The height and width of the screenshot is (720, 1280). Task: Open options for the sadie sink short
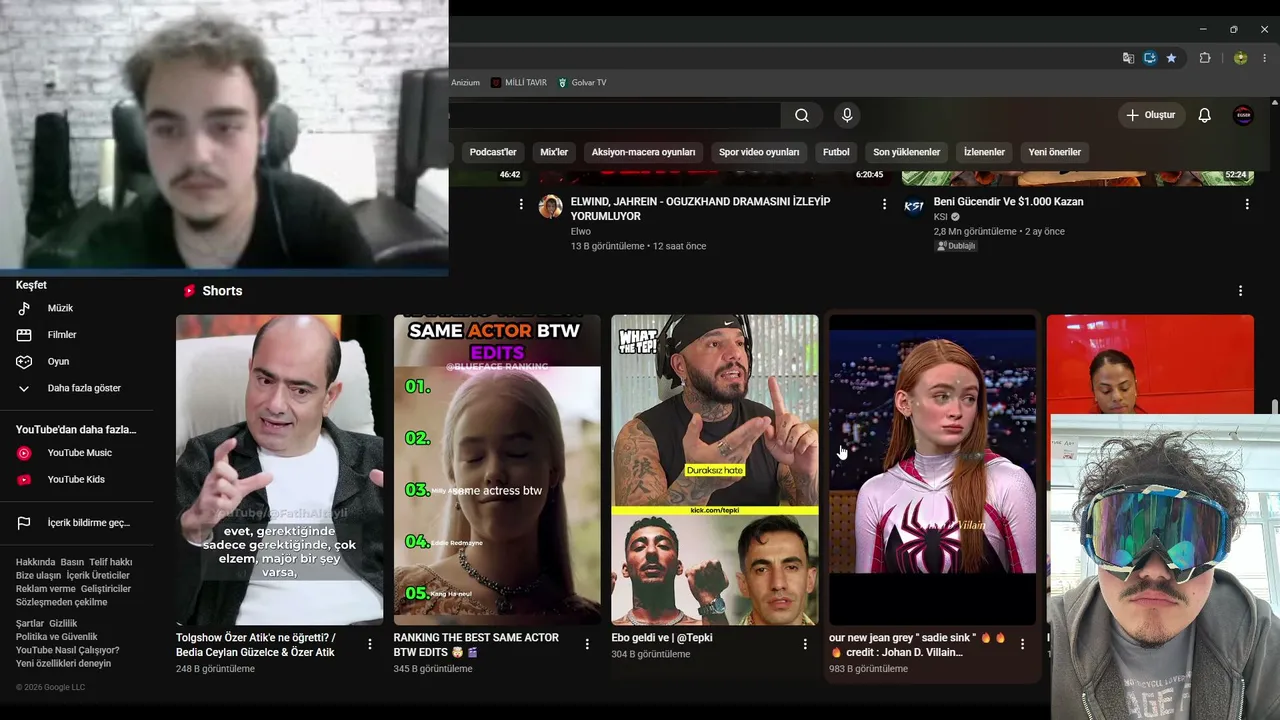coord(1022,645)
